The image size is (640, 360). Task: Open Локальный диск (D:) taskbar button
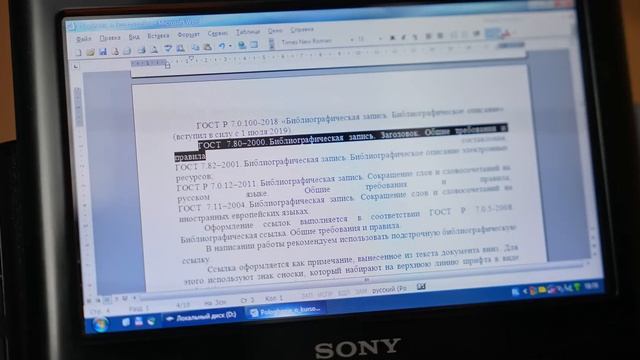coord(202,317)
